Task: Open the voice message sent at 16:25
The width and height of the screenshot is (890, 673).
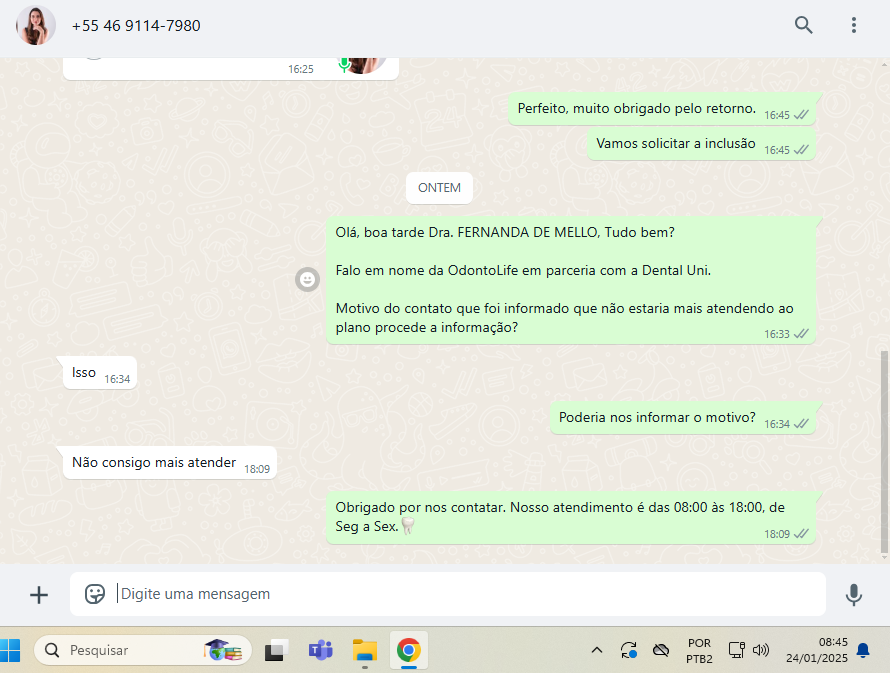Action: (x=230, y=68)
